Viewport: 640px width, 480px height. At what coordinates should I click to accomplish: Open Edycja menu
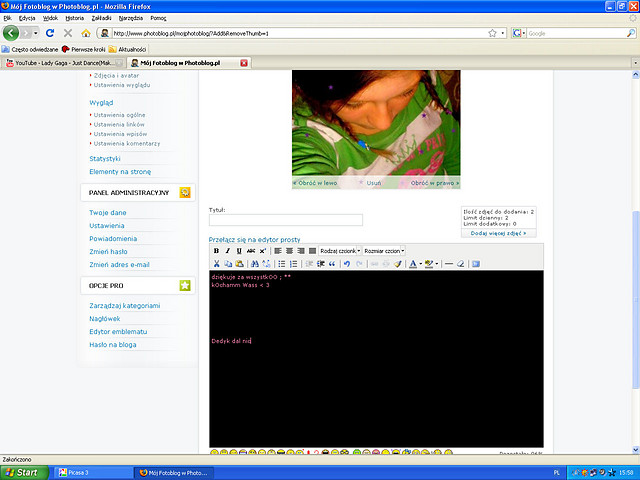point(27,18)
